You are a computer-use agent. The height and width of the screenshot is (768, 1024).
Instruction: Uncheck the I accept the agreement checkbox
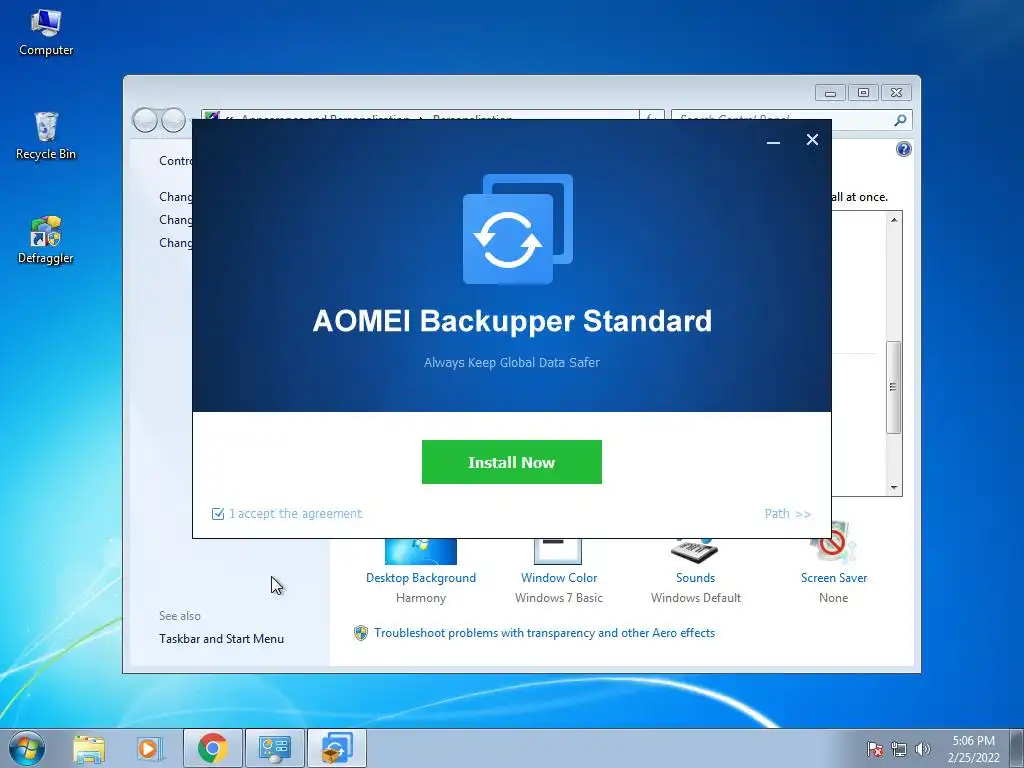218,514
